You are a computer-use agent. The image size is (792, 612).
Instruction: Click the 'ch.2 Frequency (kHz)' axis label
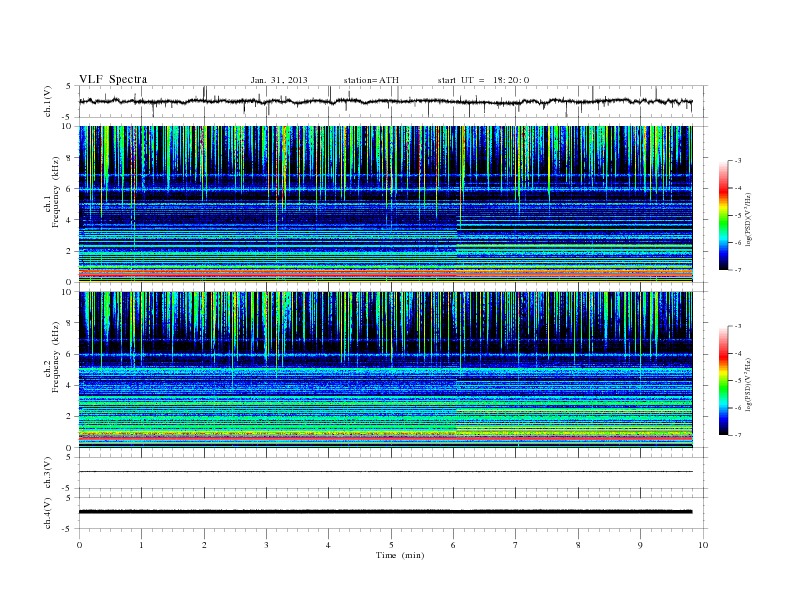(x=51, y=370)
